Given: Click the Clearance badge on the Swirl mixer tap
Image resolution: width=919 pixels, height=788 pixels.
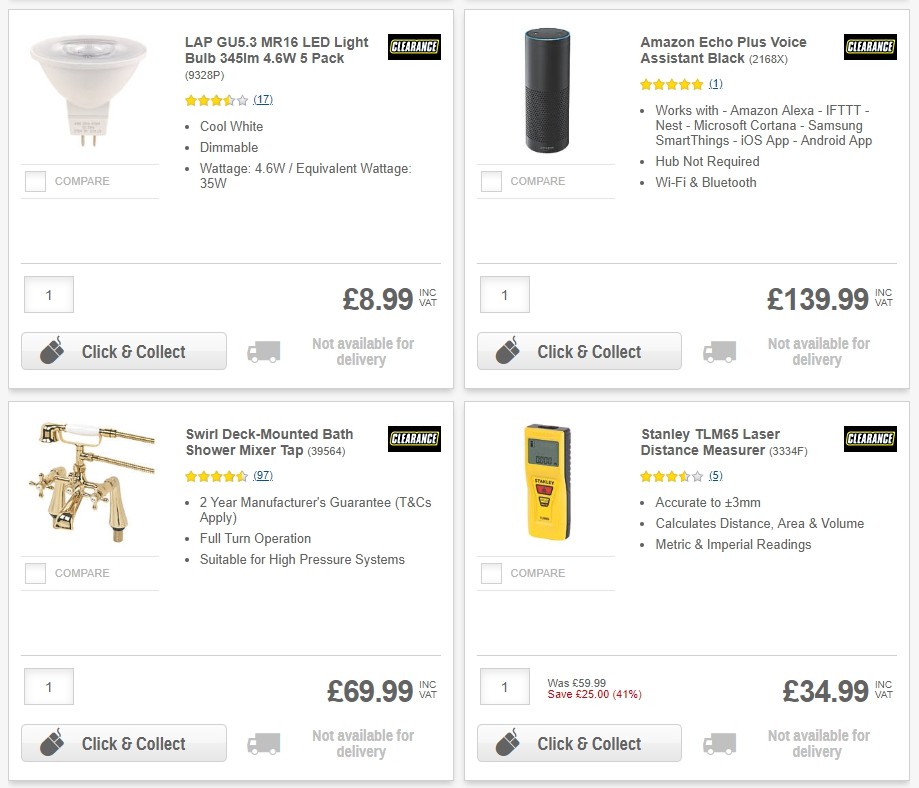Looking at the screenshot, I should (x=414, y=439).
